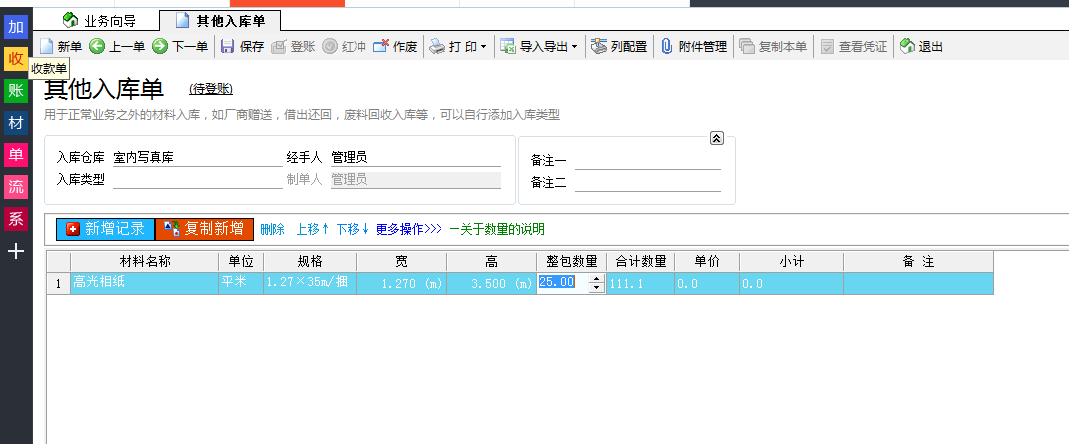This screenshot has height=444, width=1069.
Task: Add a new sidebar shortcut with plus
Action: tap(16, 252)
